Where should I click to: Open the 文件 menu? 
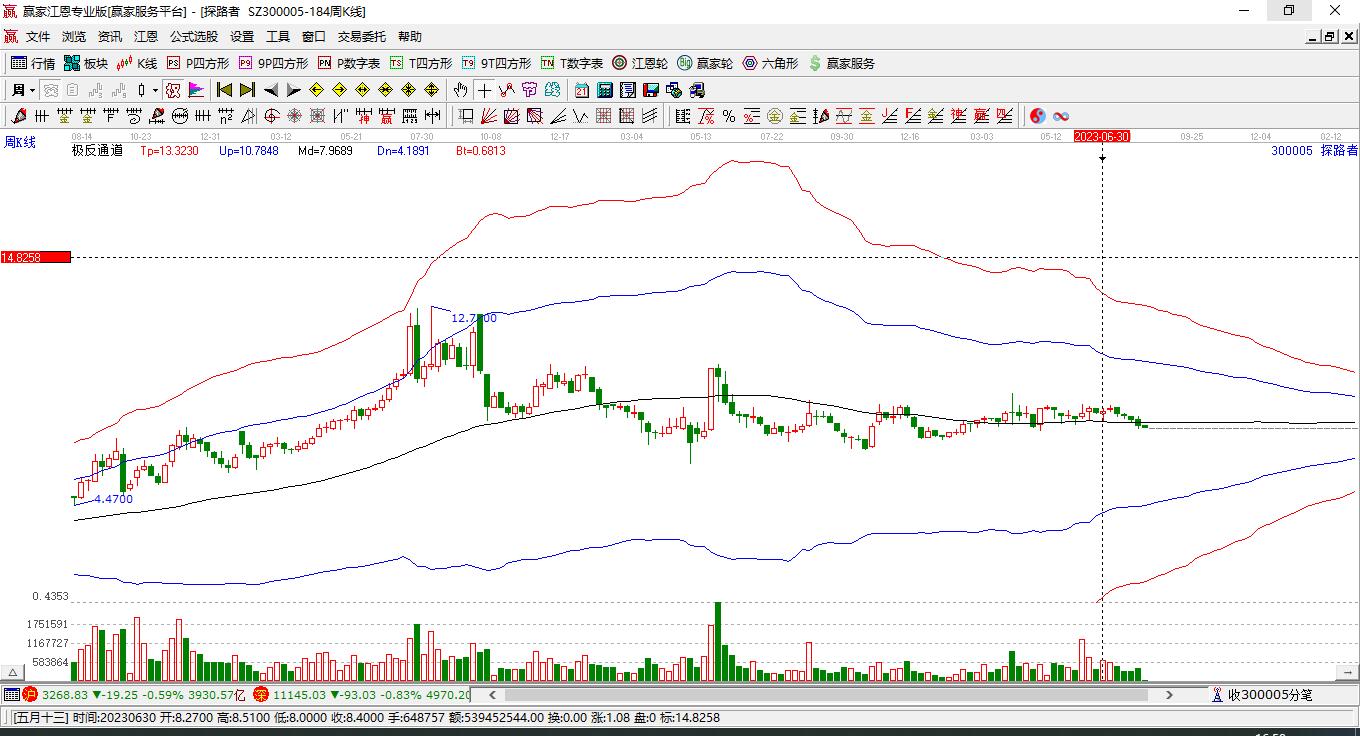click(x=38, y=37)
